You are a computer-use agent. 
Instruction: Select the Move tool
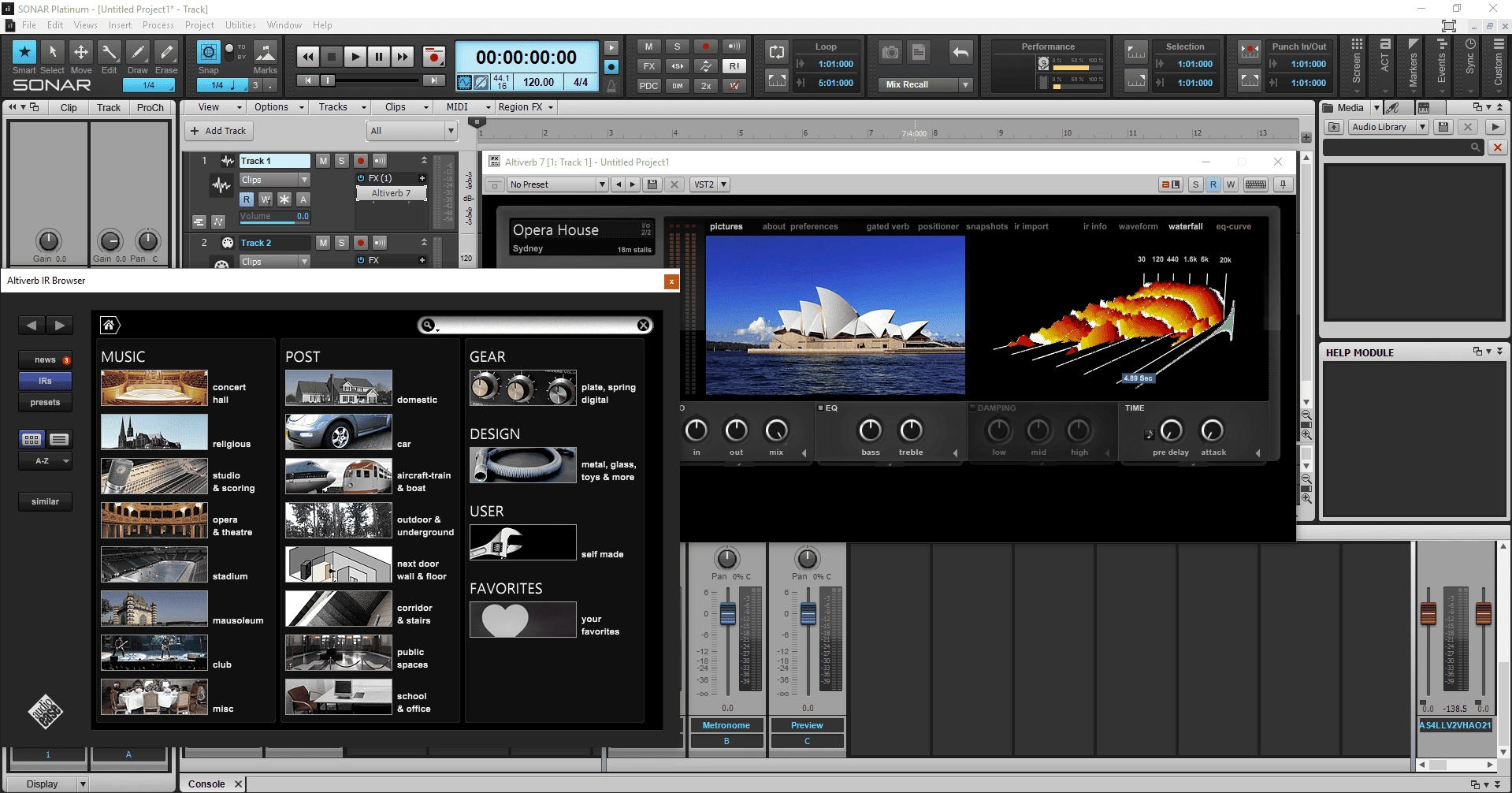tap(81, 52)
